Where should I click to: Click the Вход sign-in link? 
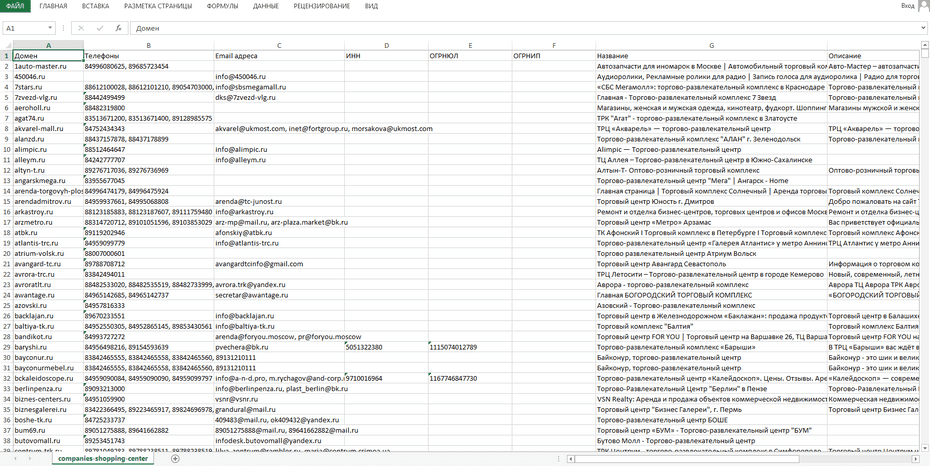click(x=907, y=6)
